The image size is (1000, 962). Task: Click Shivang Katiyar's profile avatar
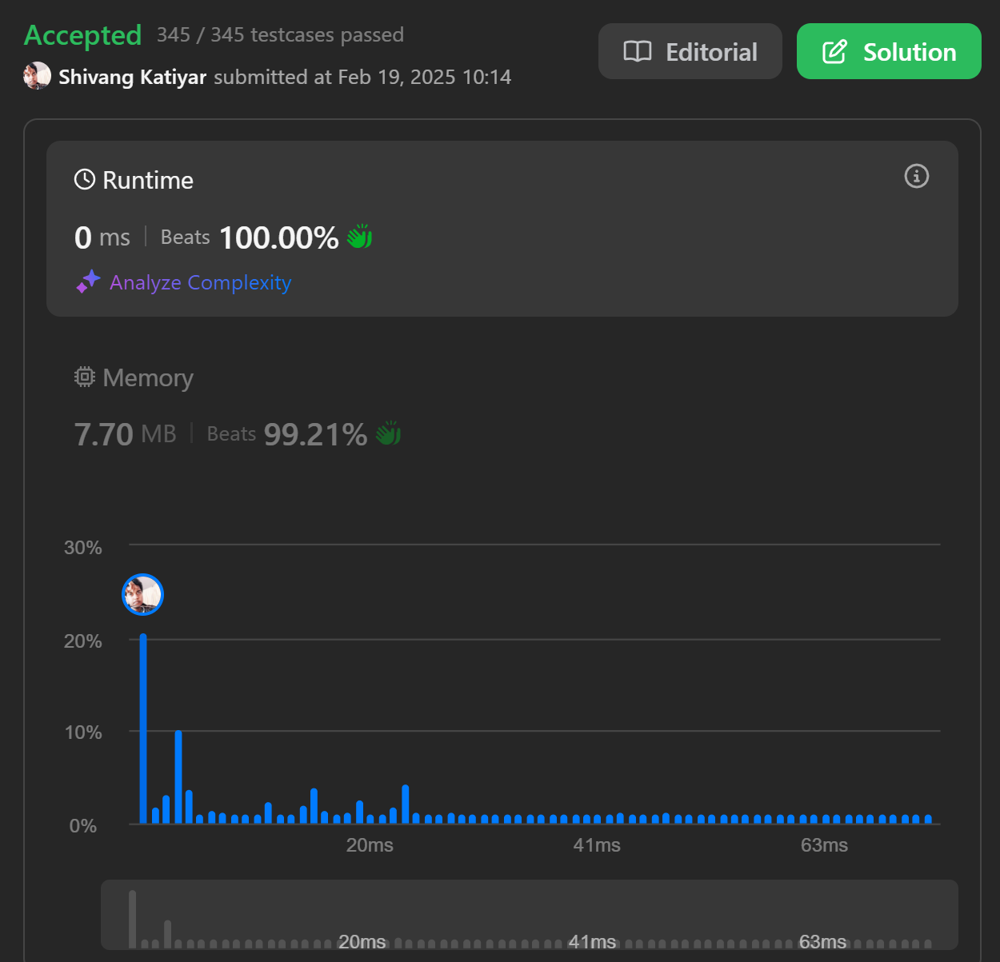pyautogui.click(x=37, y=76)
